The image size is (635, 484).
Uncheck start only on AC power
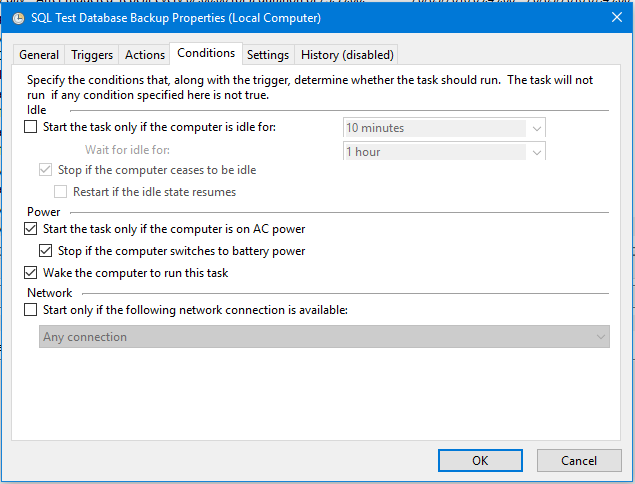coord(30,229)
